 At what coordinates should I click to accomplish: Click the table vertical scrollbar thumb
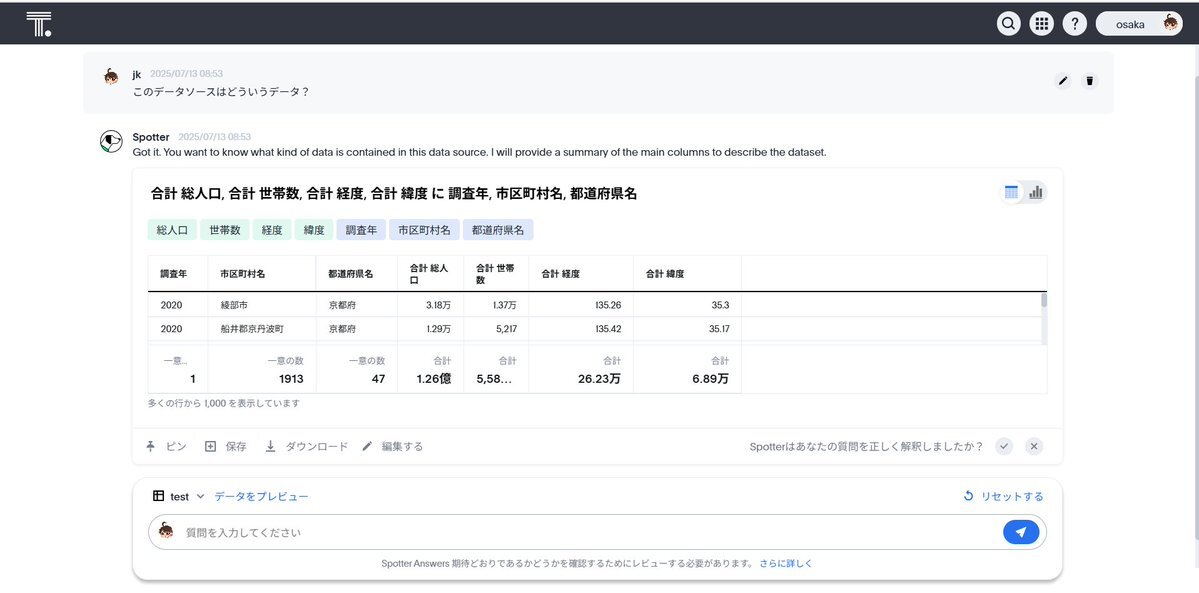tap(1044, 300)
